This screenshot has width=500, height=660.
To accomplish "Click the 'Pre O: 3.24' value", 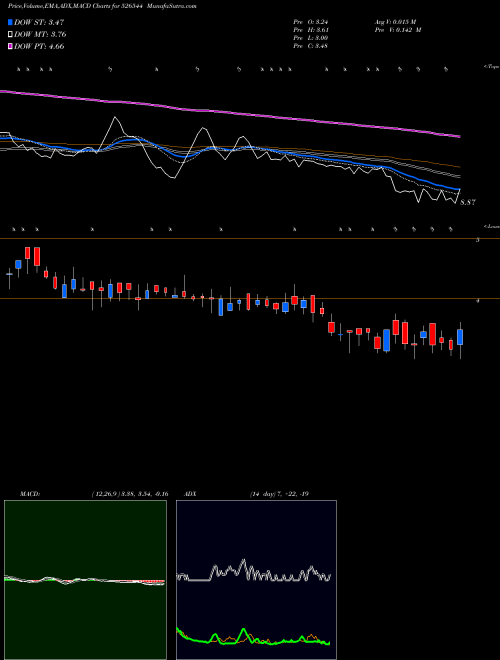I will (311, 21).
